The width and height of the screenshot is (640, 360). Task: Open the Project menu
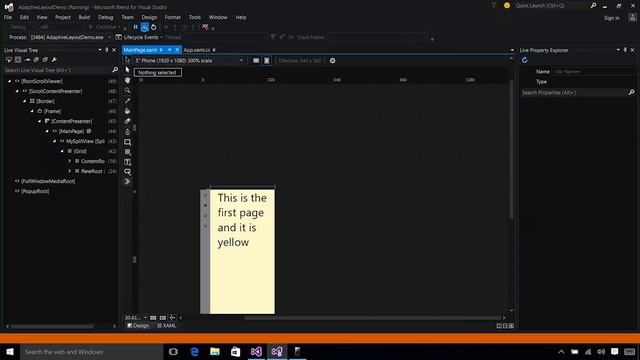(63, 17)
